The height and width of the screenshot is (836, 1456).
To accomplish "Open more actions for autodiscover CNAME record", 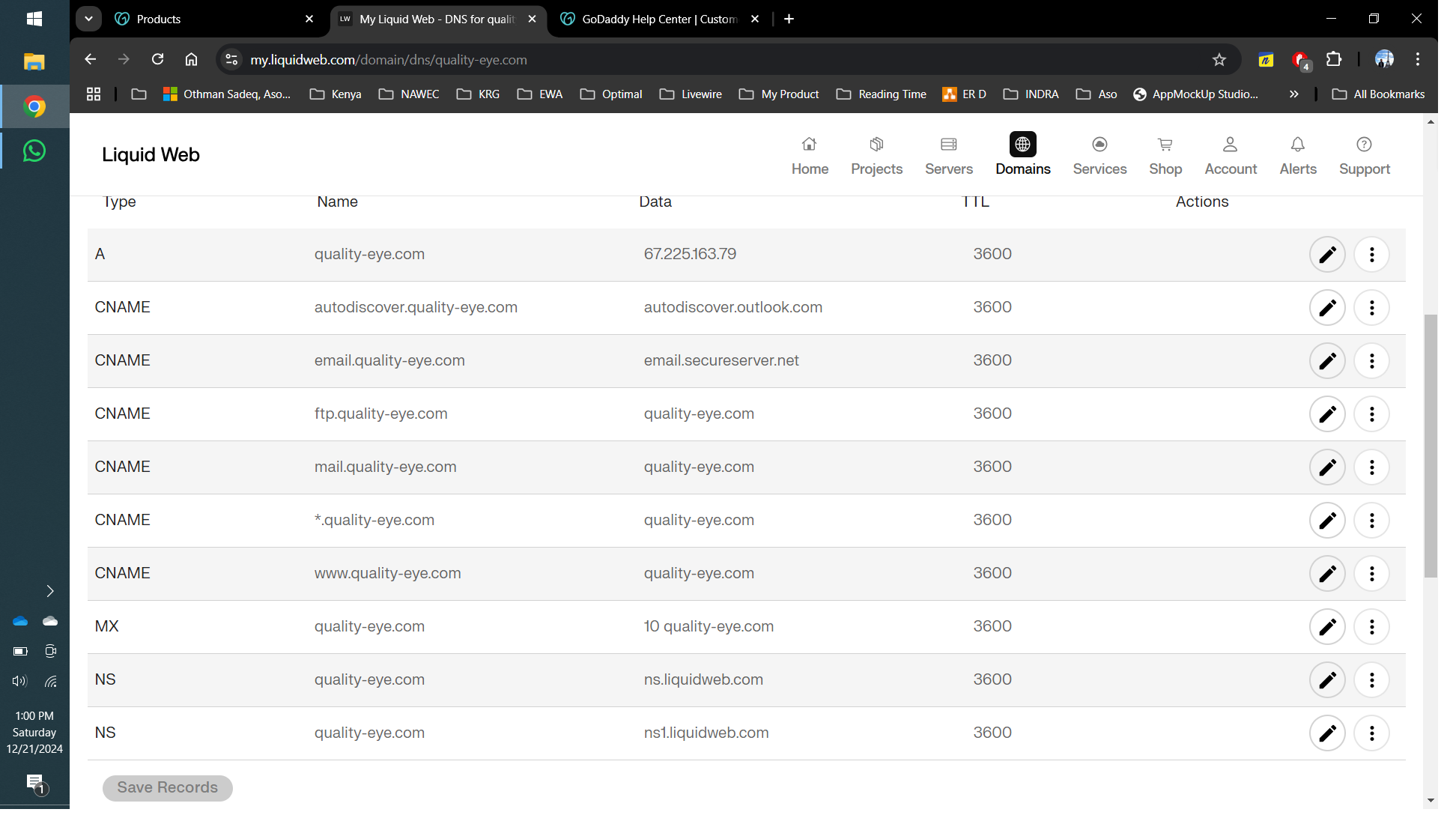I will point(1371,308).
